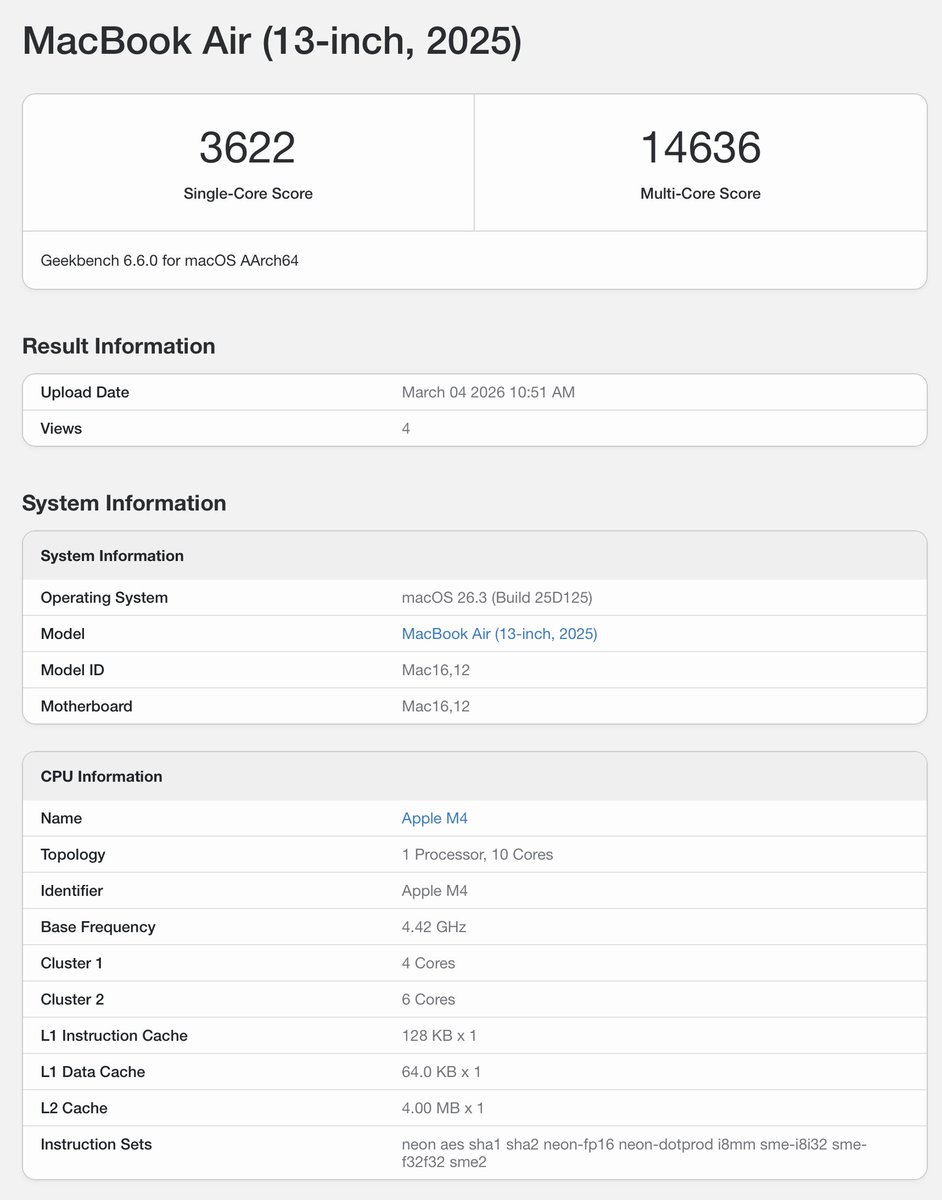The image size is (942, 1200).
Task: Select the 128 KB x 1 value
Action: pos(441,1035)
